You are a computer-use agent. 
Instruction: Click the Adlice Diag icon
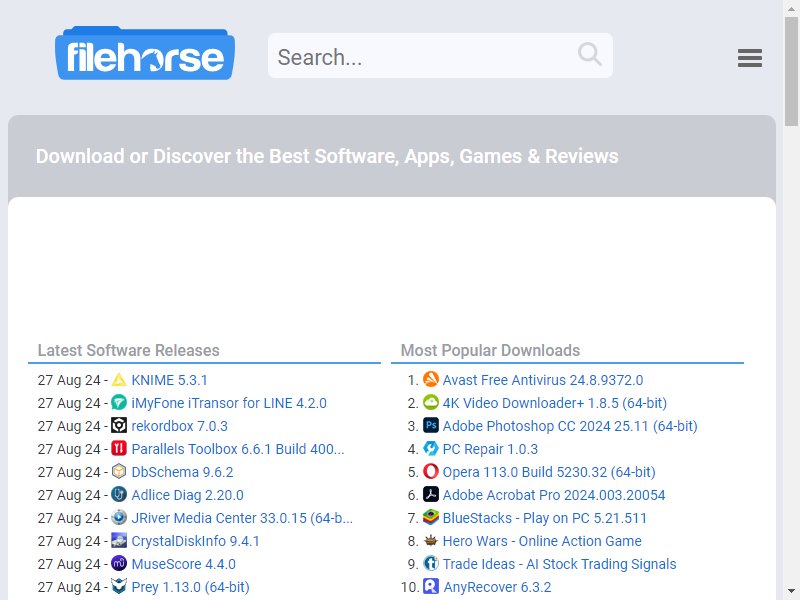[119, 494]
